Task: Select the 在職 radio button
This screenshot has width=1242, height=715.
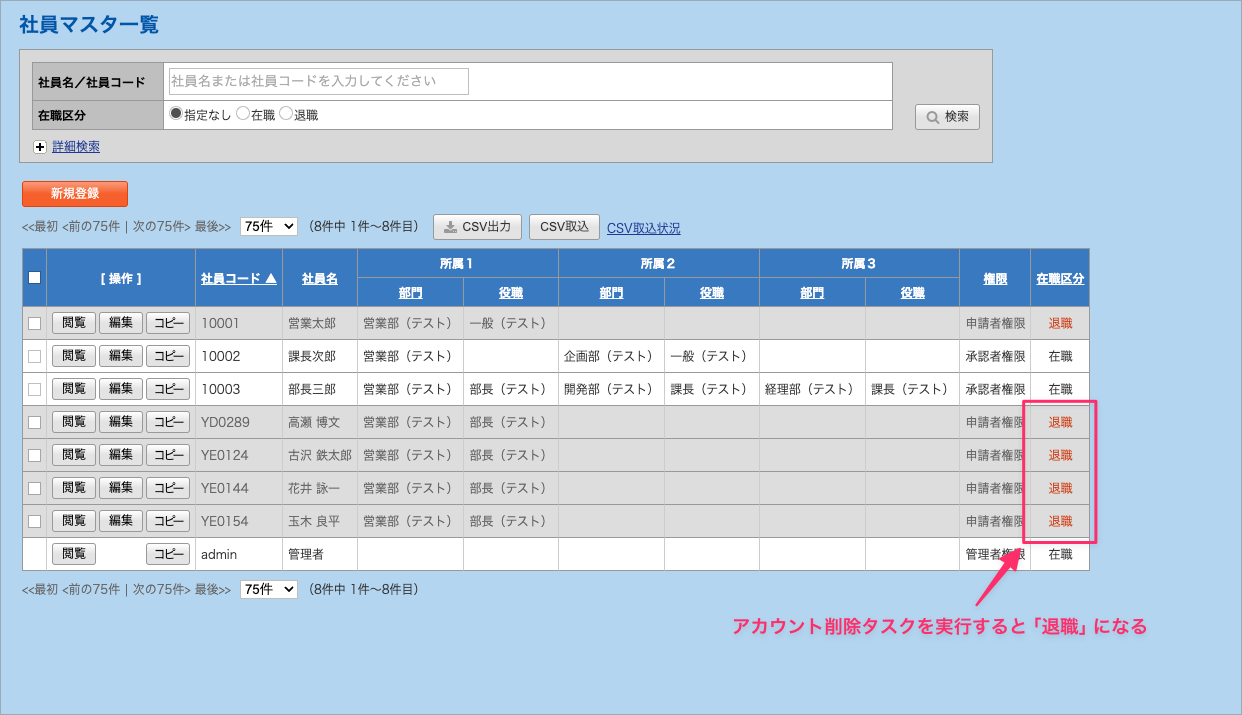Action: pyautogui.click(x=242, y=114)
